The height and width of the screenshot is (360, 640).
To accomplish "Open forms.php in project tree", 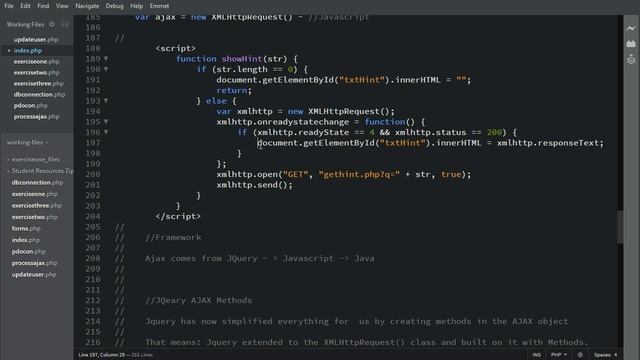I will pos(26,229).
